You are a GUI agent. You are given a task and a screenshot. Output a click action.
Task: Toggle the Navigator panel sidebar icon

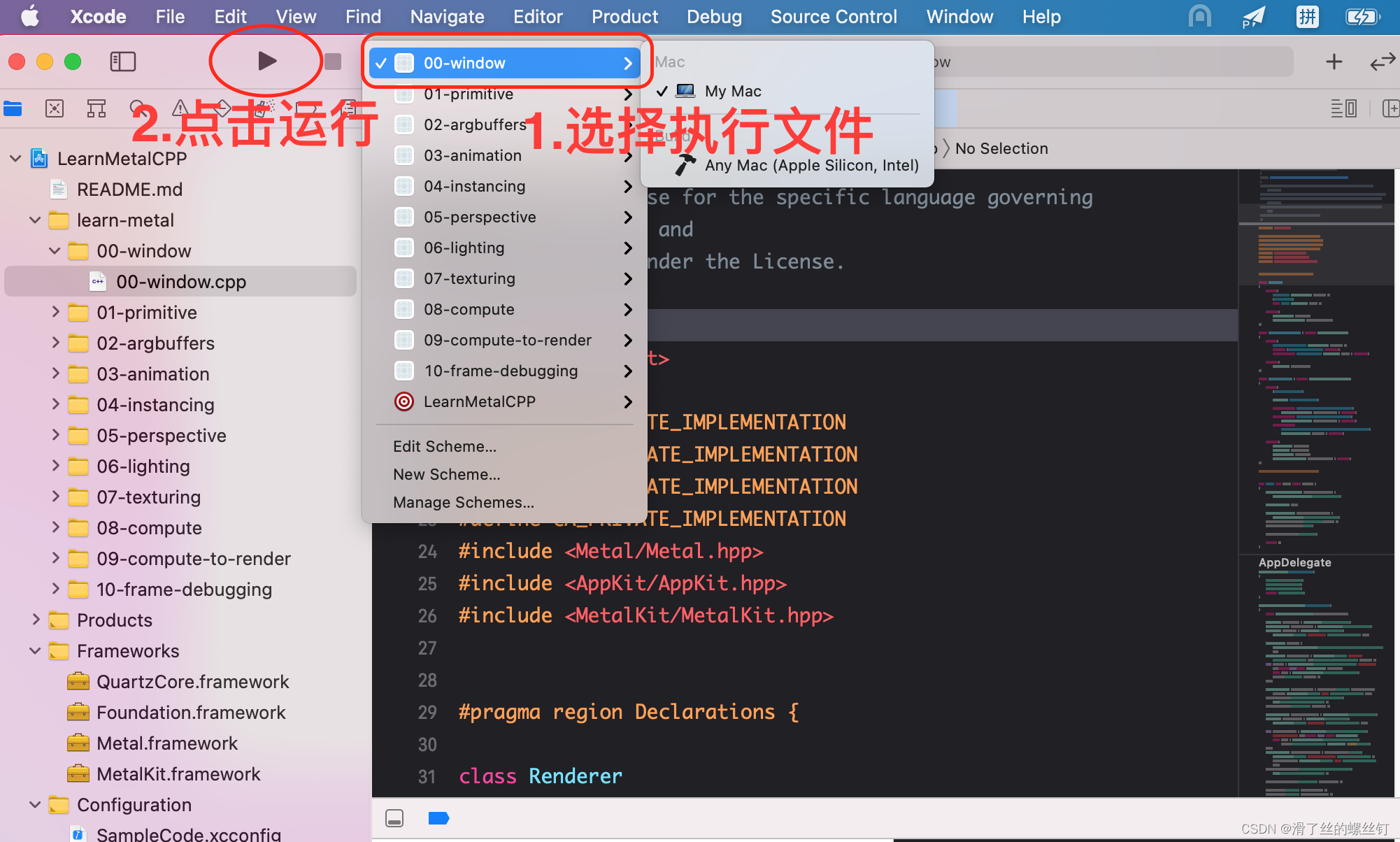[x=120, y=62]
